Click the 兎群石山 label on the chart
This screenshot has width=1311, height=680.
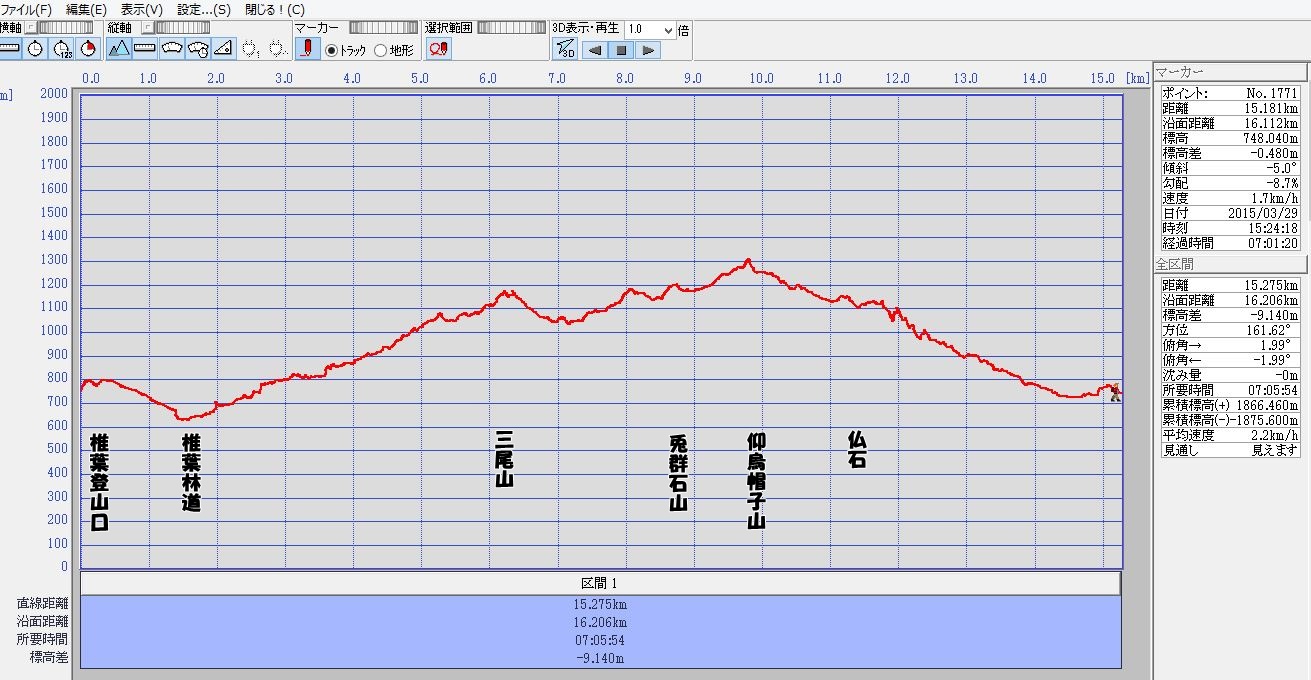(x=678, y=473)
